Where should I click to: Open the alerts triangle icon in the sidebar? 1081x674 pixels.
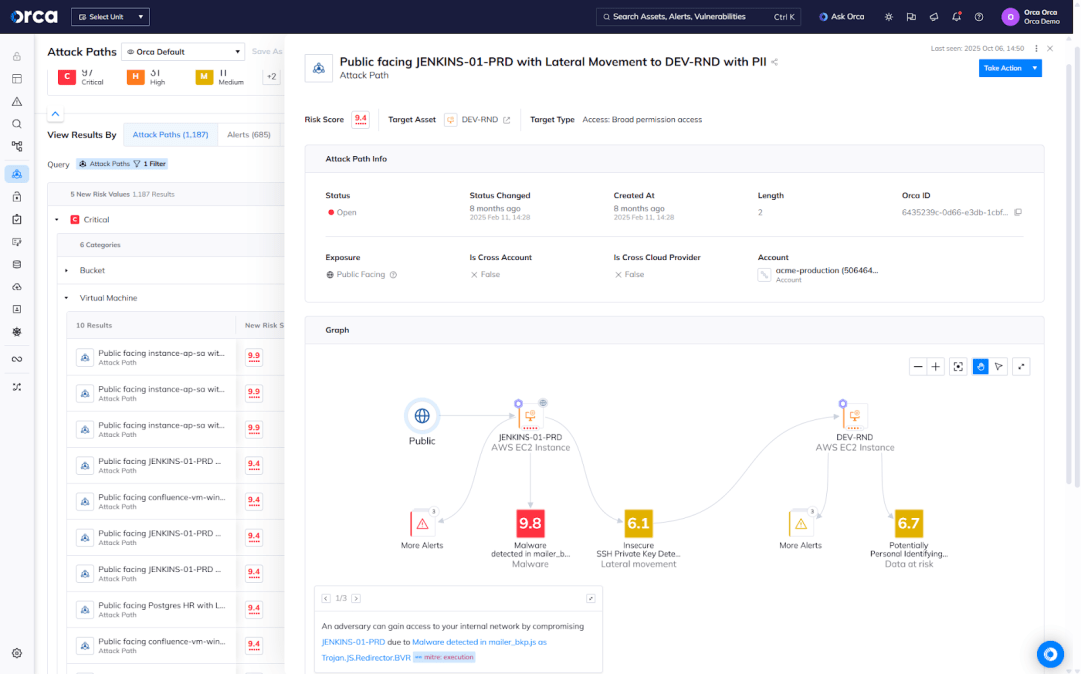point(16,100)
